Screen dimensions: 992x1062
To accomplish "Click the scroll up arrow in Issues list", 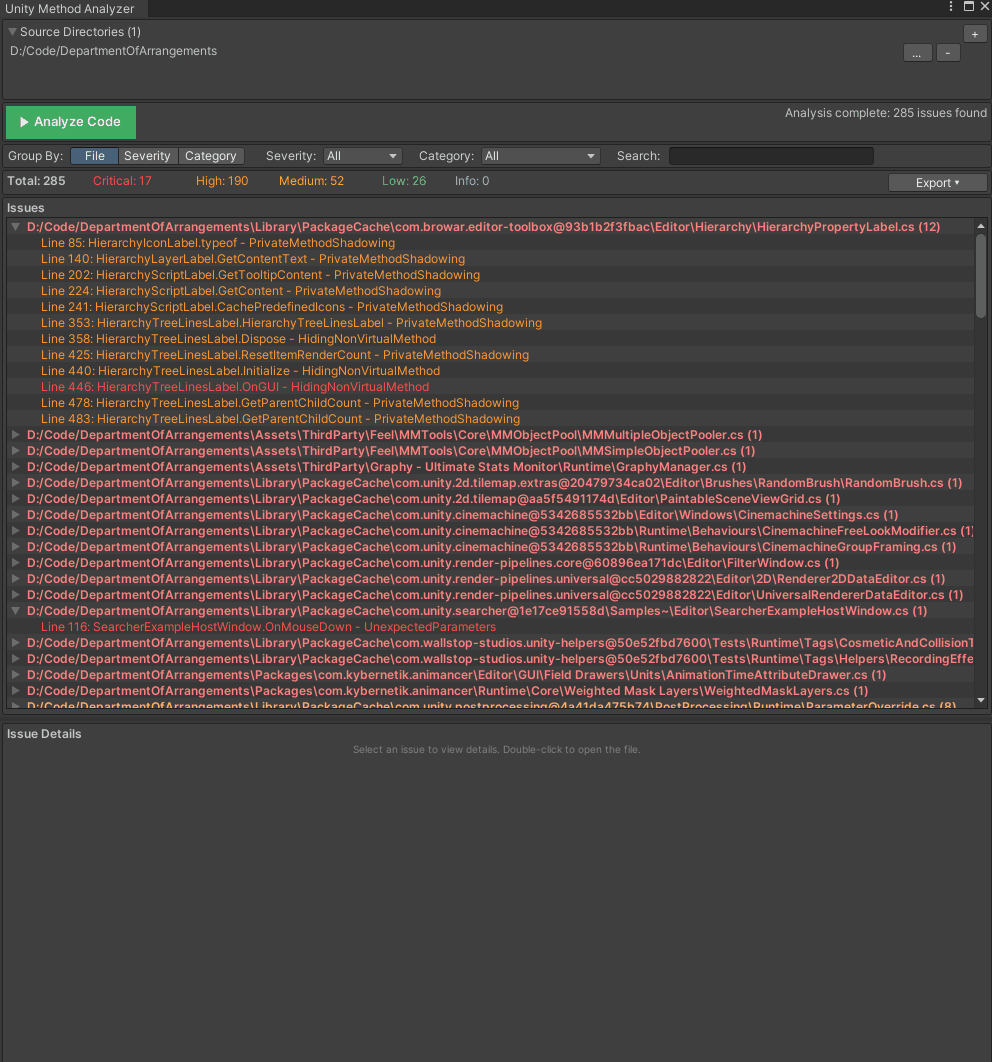I will [980, 227].
